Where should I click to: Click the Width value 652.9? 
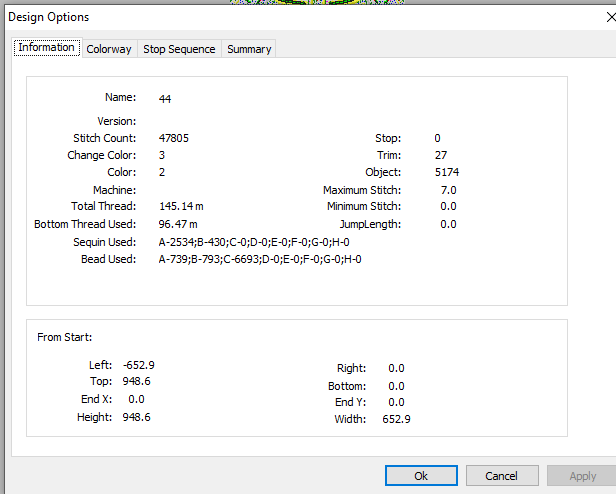click(x=396, y=419)
